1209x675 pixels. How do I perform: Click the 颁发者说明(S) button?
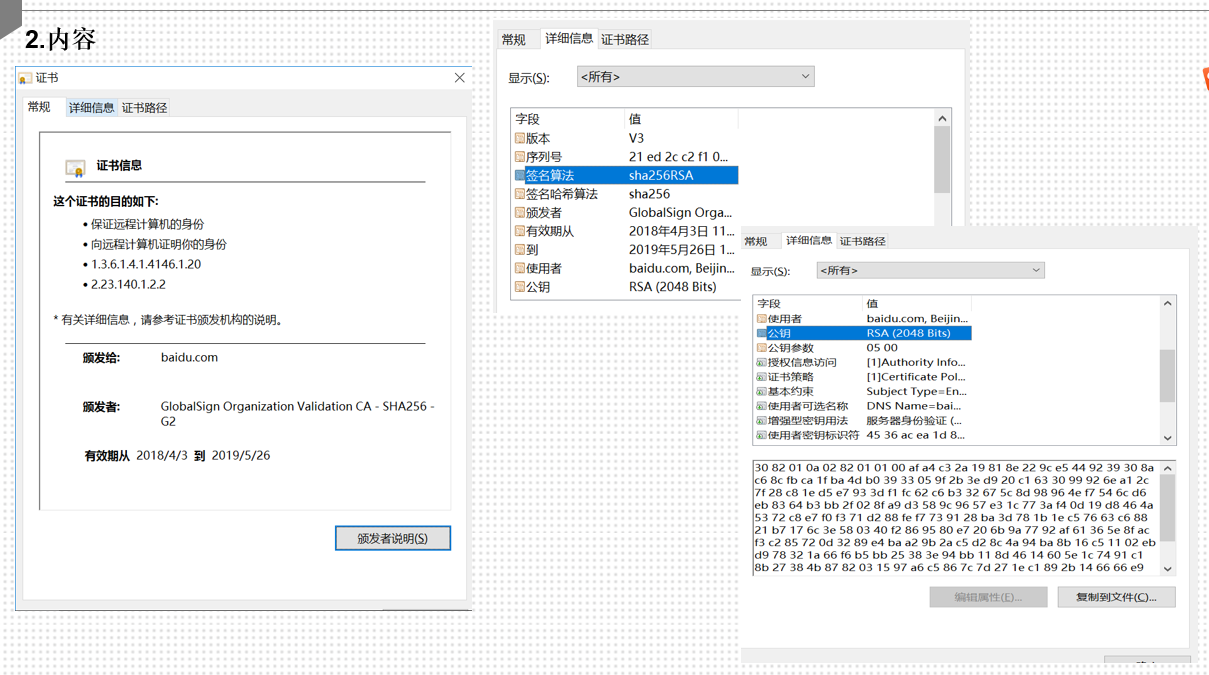click(x=393, y=538)
